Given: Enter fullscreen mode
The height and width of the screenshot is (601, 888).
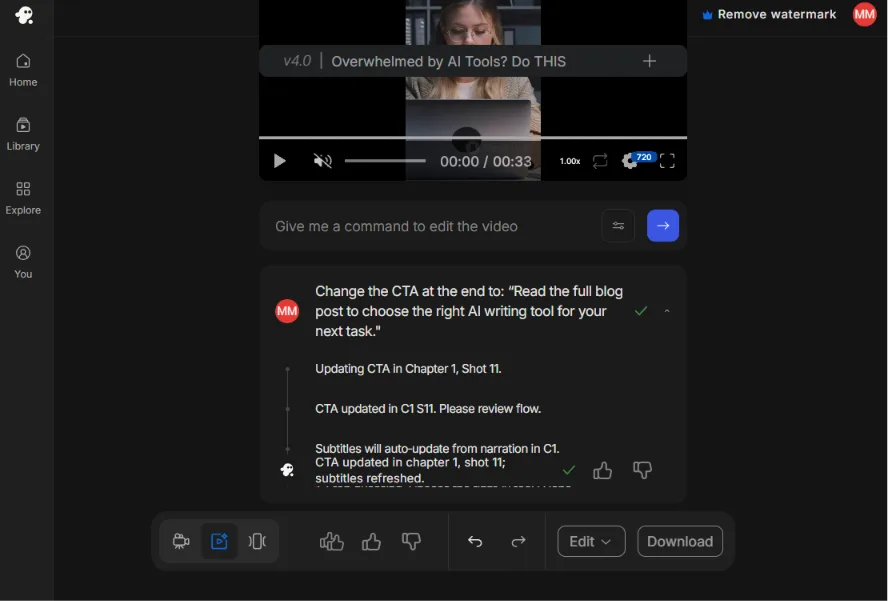Looking at the screenshot, I should [667, 161].
